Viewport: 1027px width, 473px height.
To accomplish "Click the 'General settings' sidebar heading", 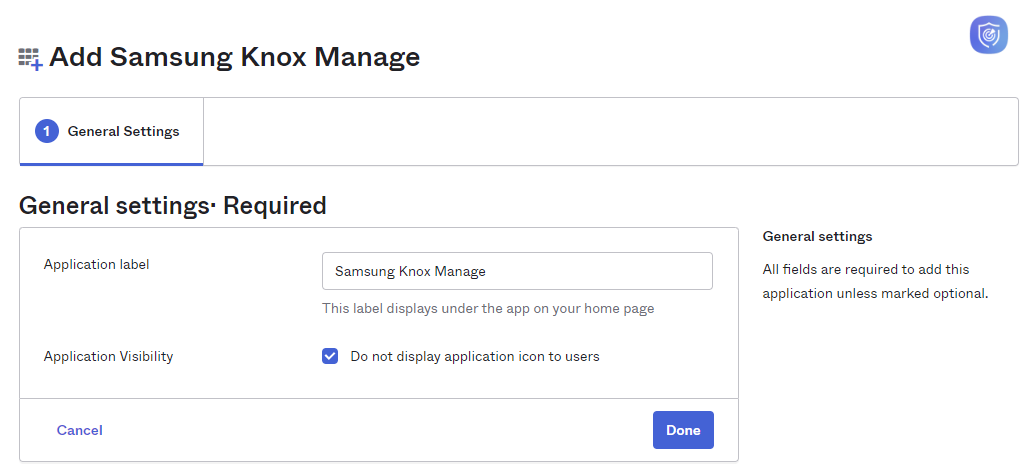I will pos(817,236).
